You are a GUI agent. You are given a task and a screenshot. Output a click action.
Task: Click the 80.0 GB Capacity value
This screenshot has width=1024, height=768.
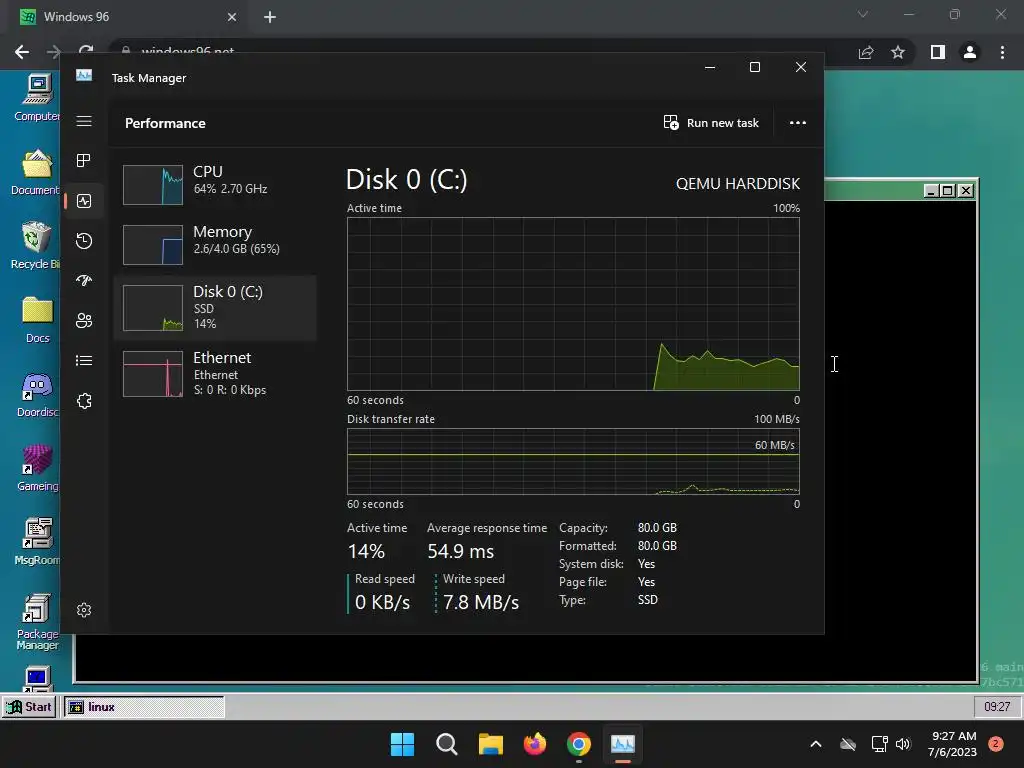[657, 528]
